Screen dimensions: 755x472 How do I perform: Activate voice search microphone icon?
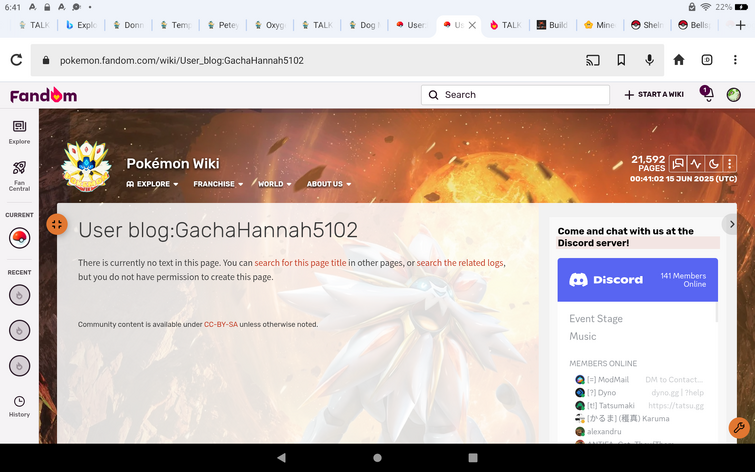(650, 60)
